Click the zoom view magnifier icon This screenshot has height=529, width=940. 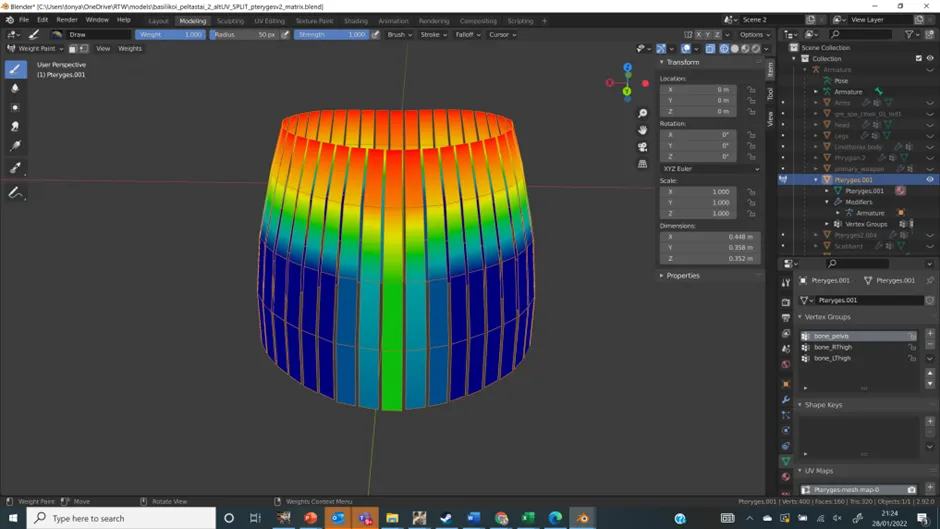tap(642, 113)
